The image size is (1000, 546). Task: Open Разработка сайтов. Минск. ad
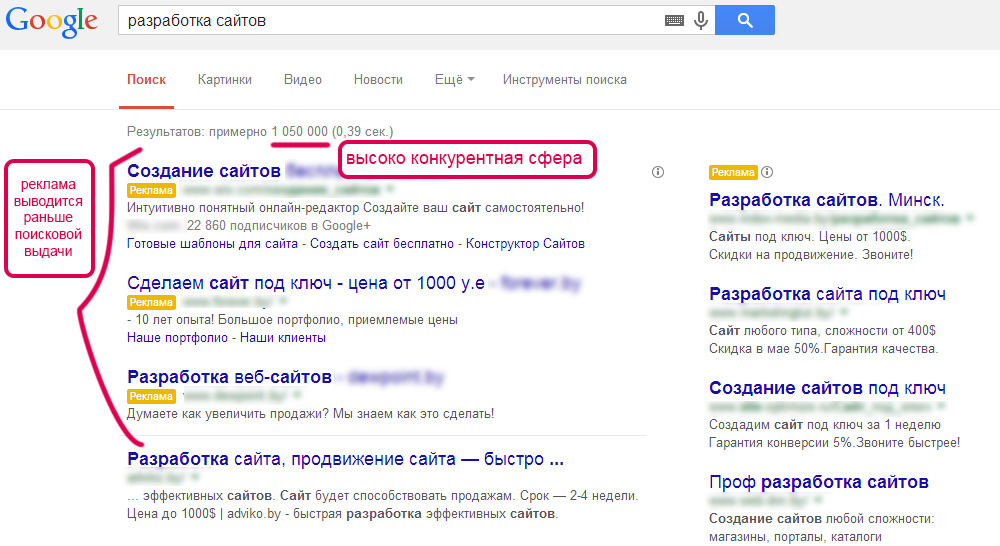[x=827, y=200]
